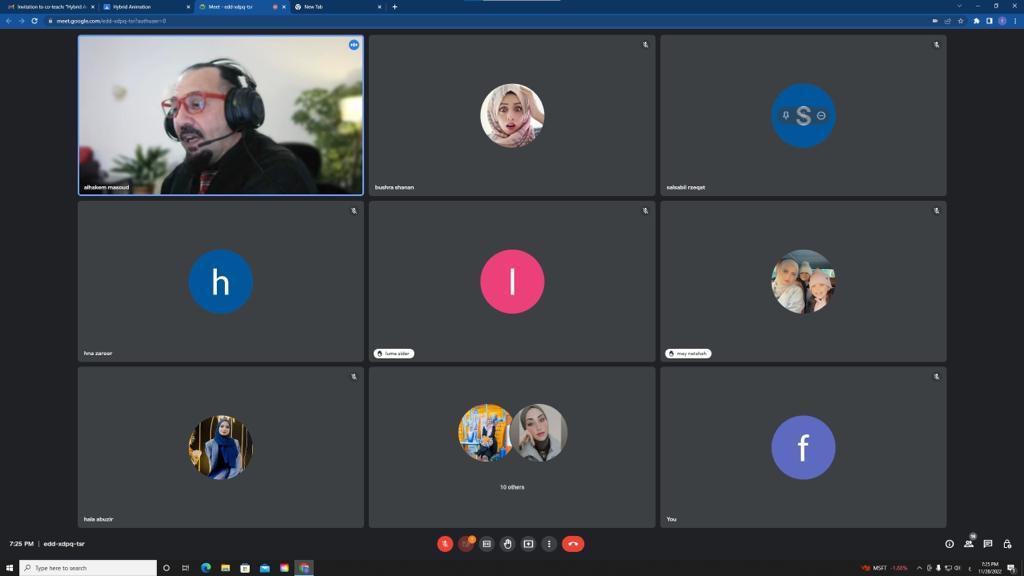Open the Chrome extensions puzzle icon

[x=976, y=21]
